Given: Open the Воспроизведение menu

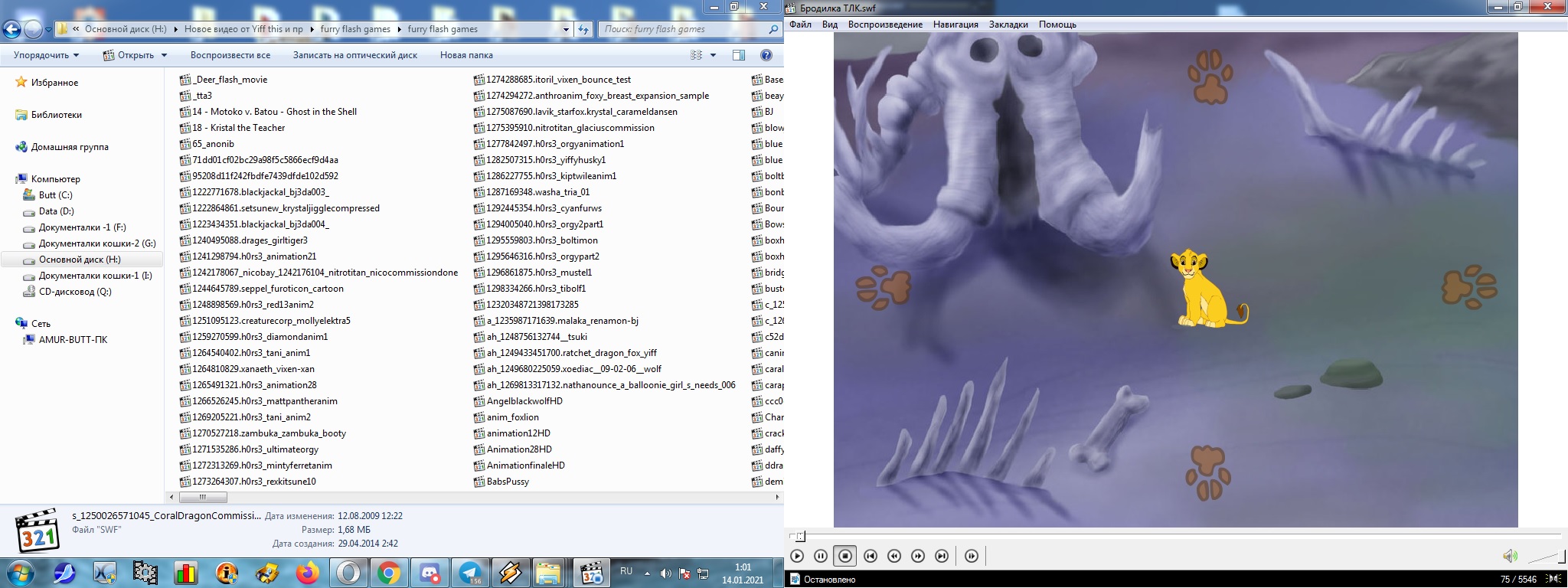Looking at the screenshot, I should pos(885,24).
